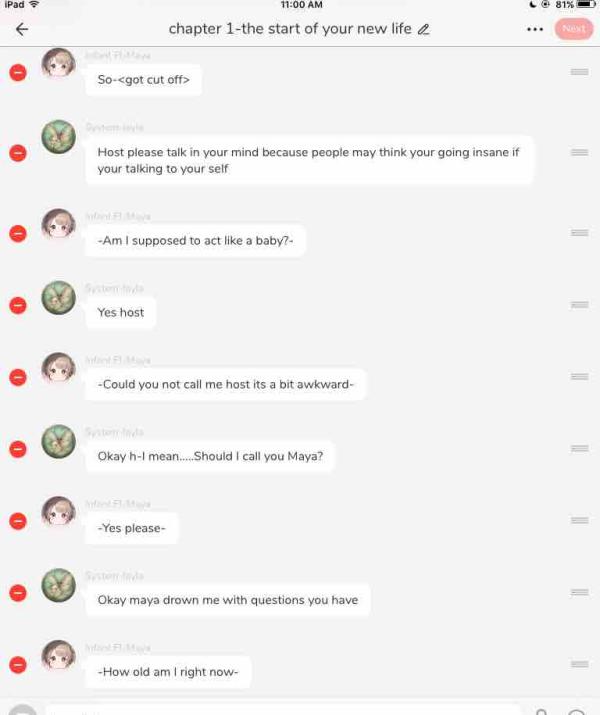Tap the back arrow icon
This screenshot has width=600, height=715.
21,29
